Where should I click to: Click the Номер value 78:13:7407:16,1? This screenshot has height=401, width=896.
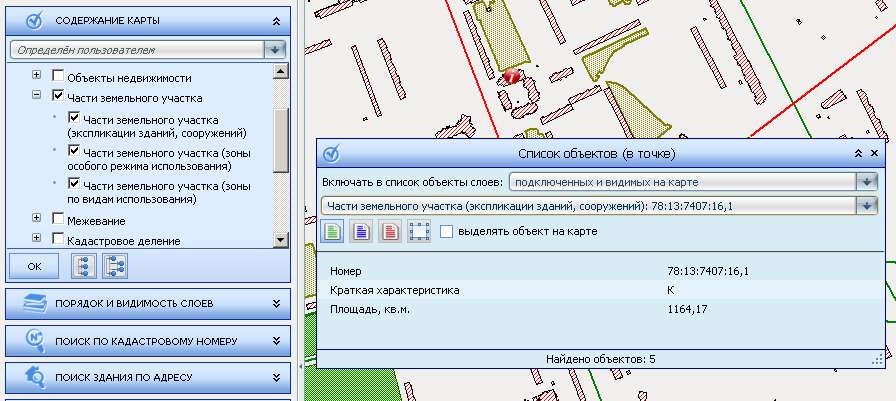[707, 271]
